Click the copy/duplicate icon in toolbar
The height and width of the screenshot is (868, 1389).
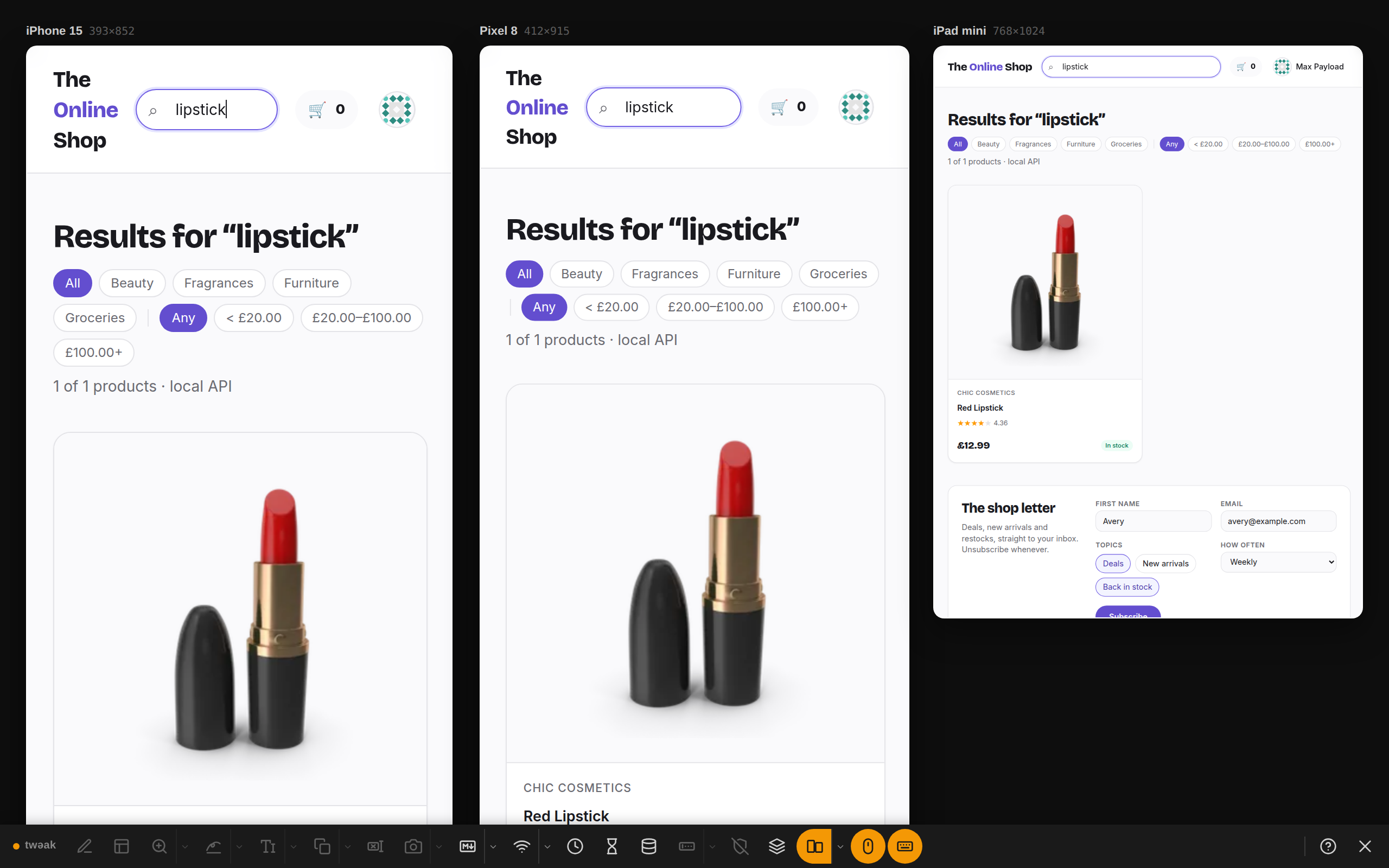322,846
